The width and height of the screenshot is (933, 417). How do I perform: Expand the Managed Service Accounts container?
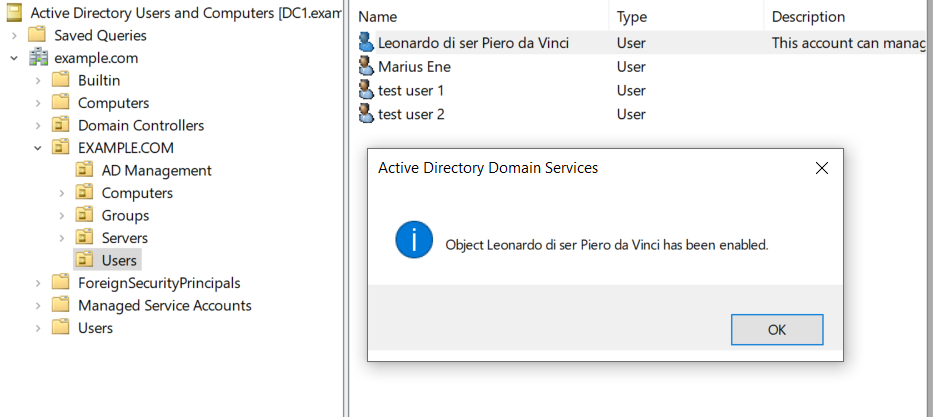coord(38,305)
